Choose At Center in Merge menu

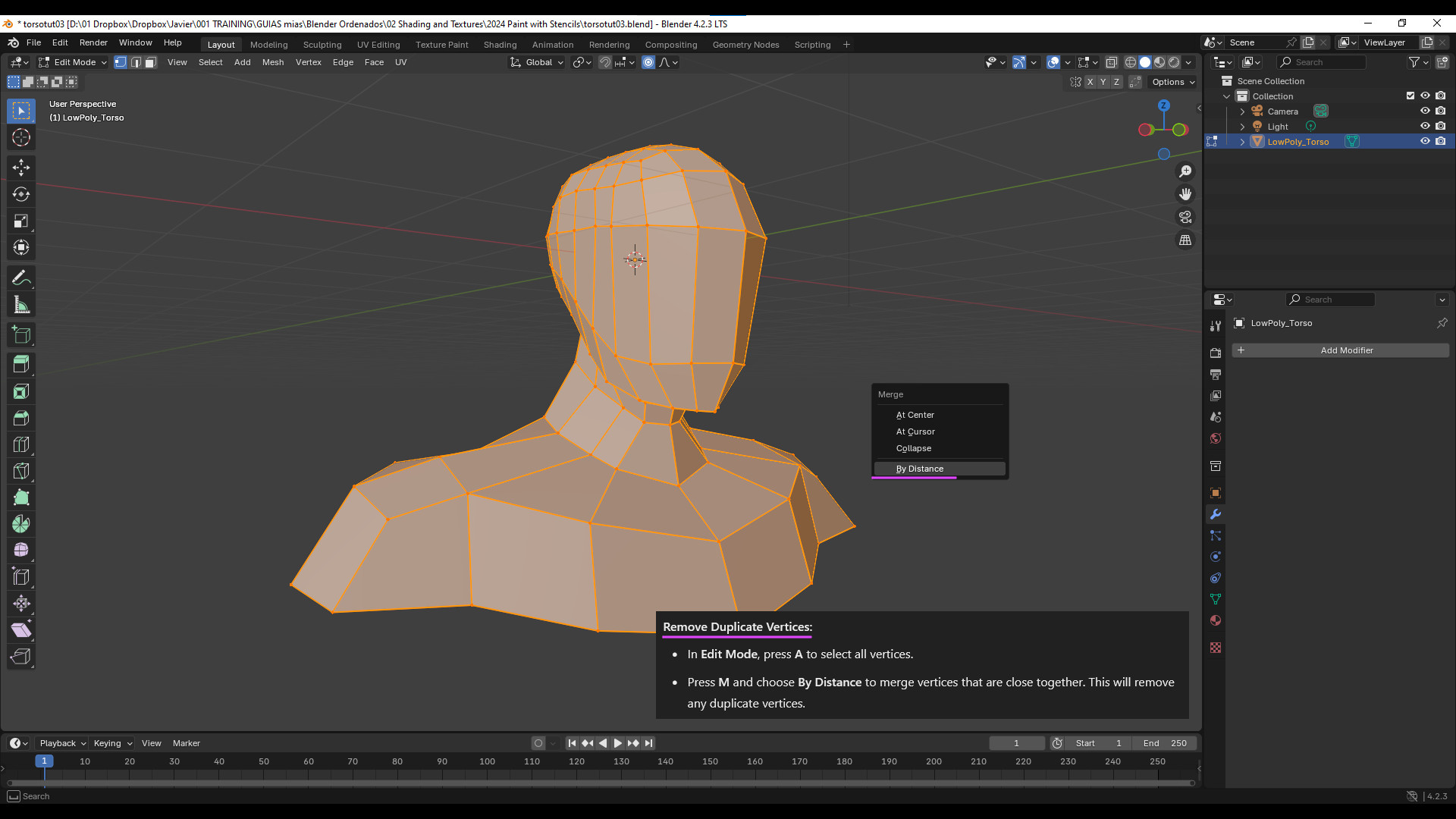tap(940, 415)
